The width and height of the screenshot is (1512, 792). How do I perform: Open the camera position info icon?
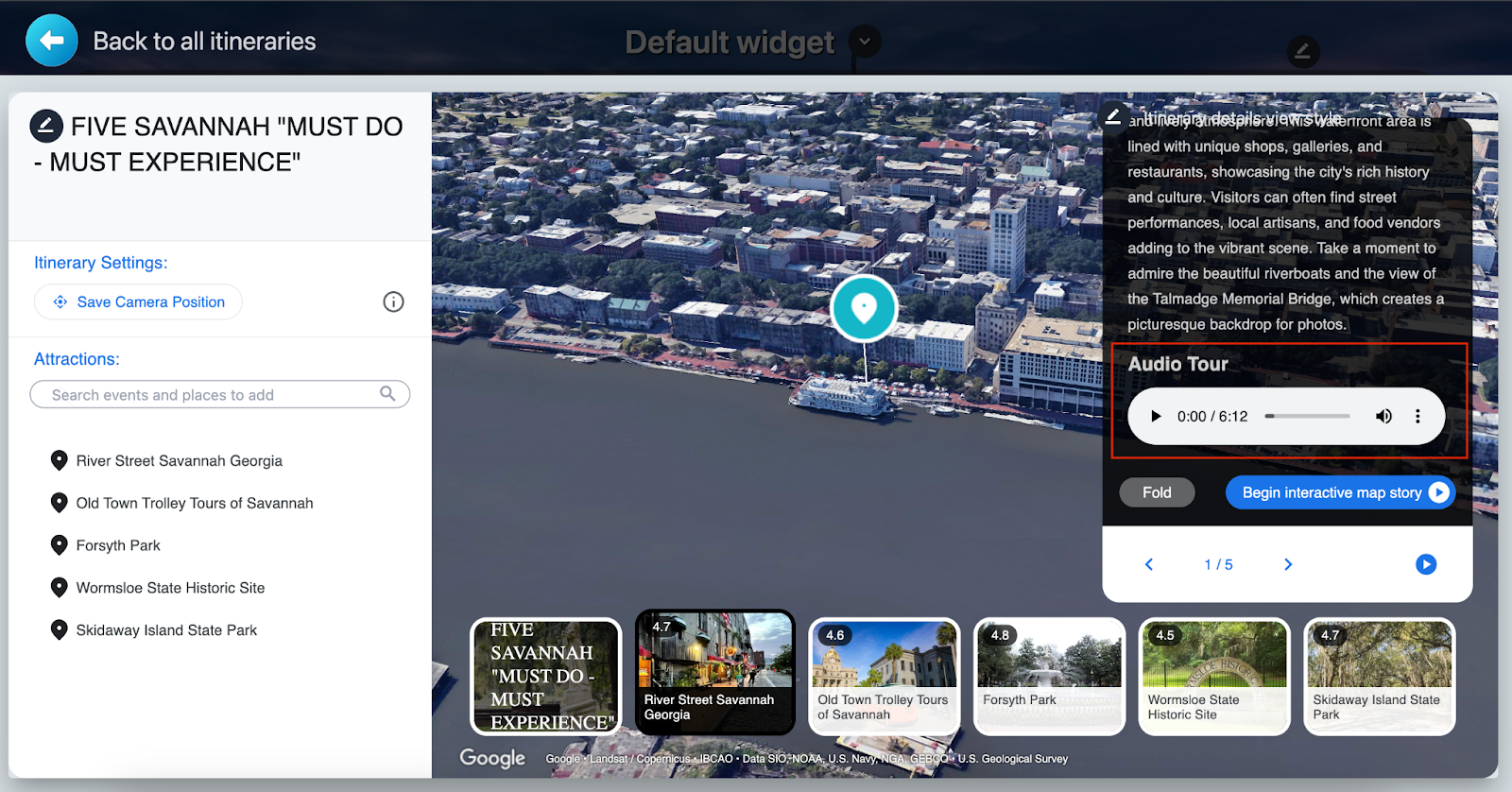click(x=393, y=301)
